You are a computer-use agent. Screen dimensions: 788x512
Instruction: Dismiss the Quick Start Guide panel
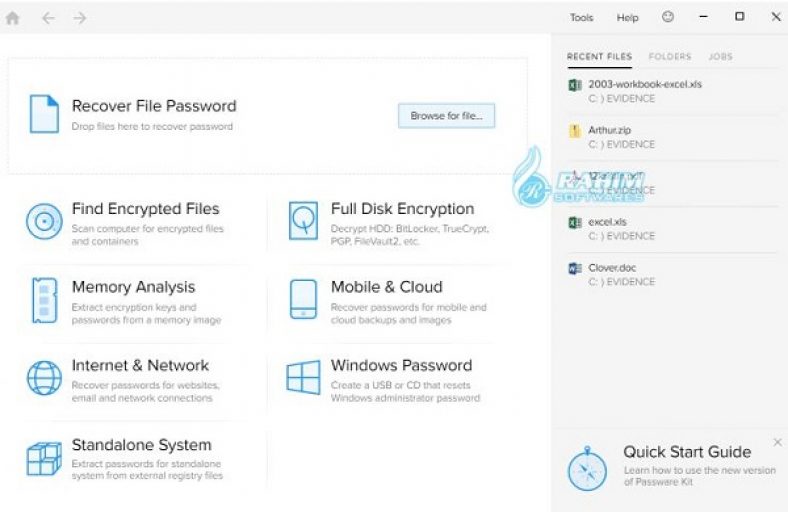click(x=778, y=442)
